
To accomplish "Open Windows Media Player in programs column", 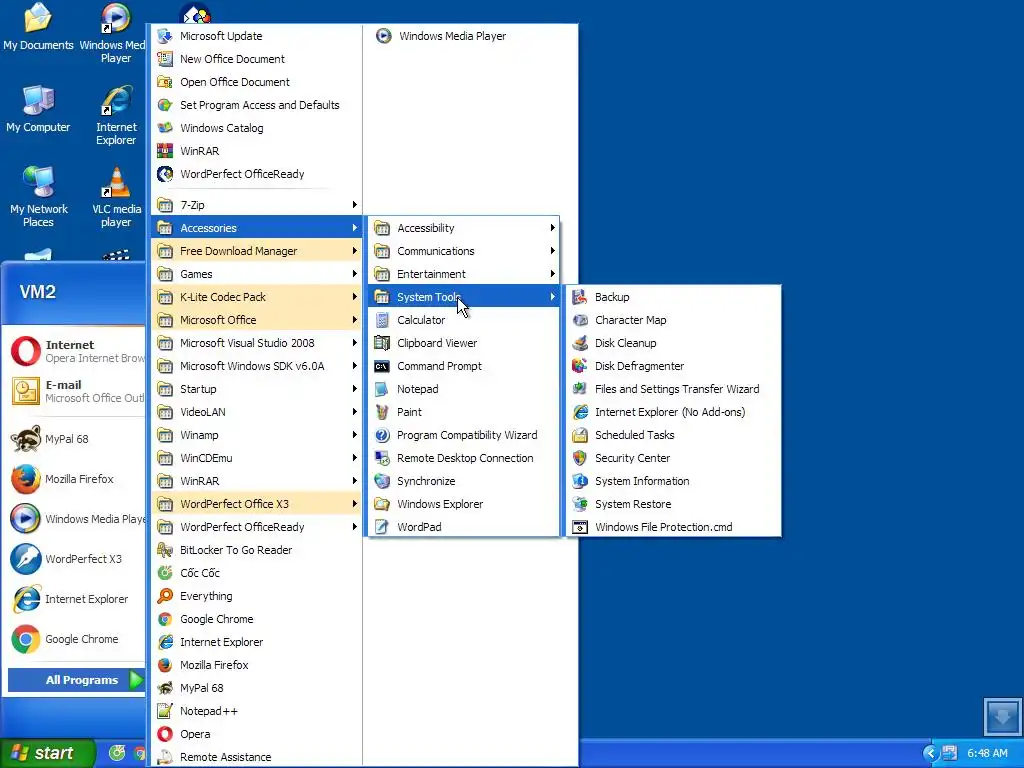I will [x=470, y=36].
